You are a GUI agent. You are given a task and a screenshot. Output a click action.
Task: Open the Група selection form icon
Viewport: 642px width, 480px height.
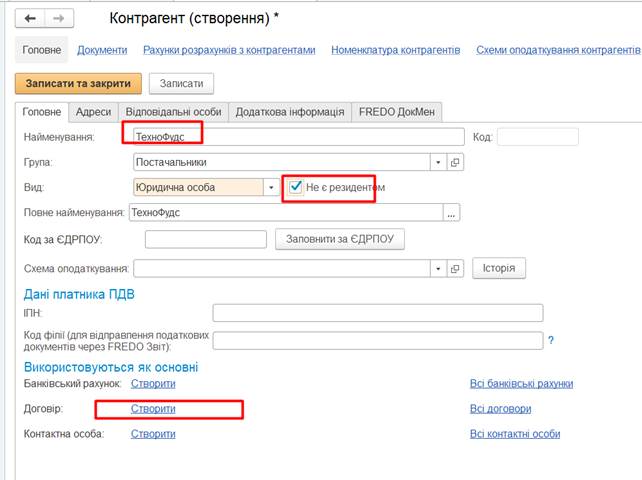coord(455,162)
